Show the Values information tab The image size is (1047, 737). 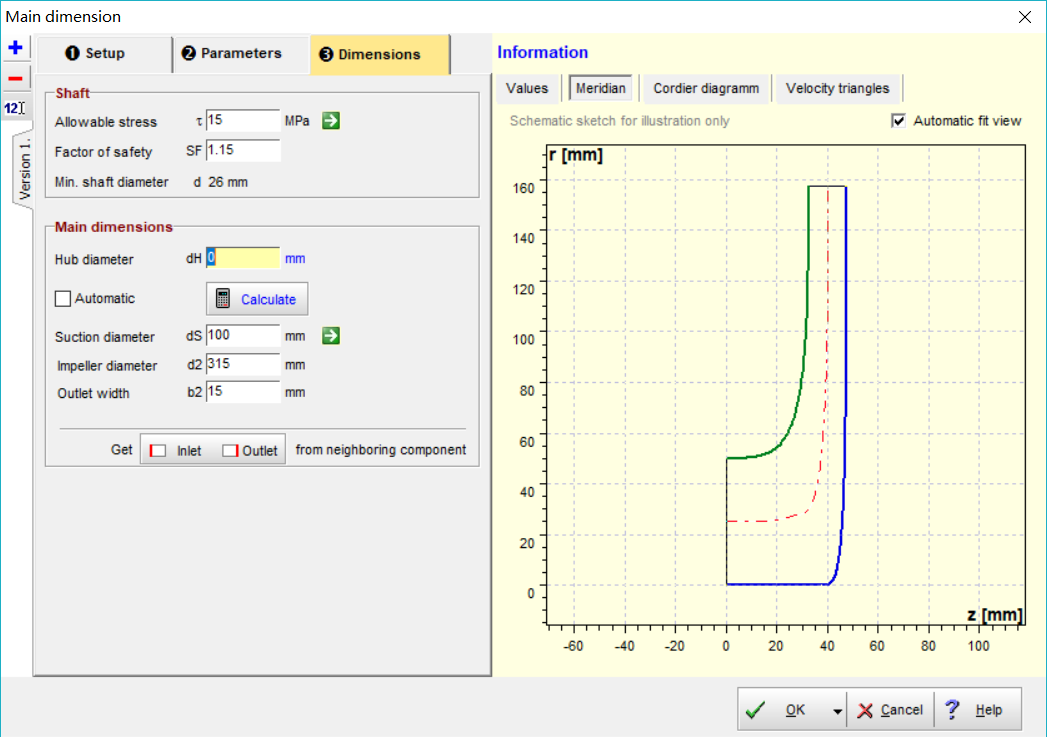[x=527, y=88]
